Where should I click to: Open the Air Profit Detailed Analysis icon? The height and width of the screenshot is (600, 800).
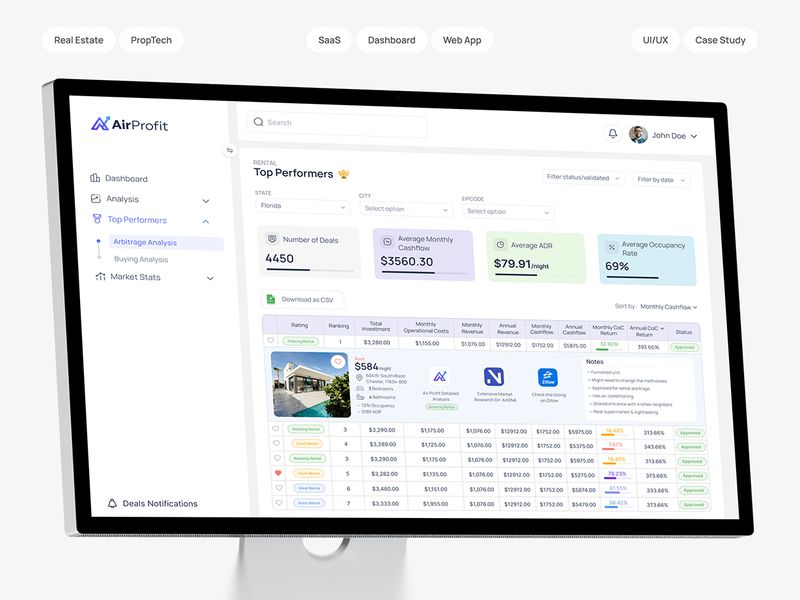coord(440,377)
